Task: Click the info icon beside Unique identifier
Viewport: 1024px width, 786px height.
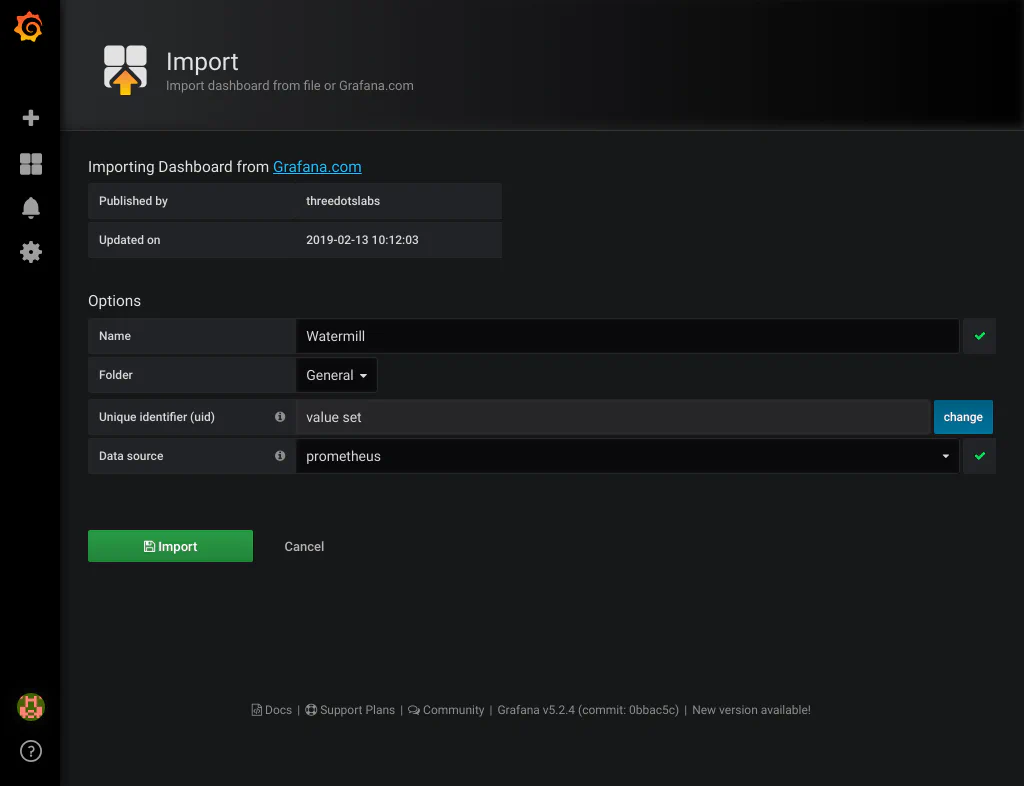Action: (280, 417)
